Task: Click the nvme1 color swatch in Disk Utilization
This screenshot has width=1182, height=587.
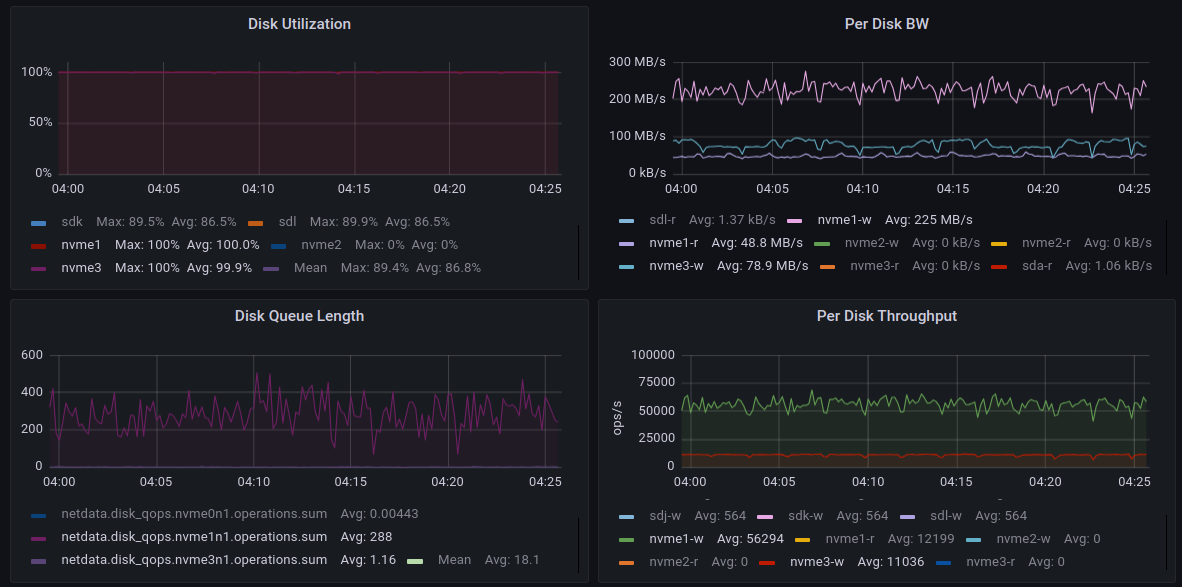Action: click(x=39, y=245)
